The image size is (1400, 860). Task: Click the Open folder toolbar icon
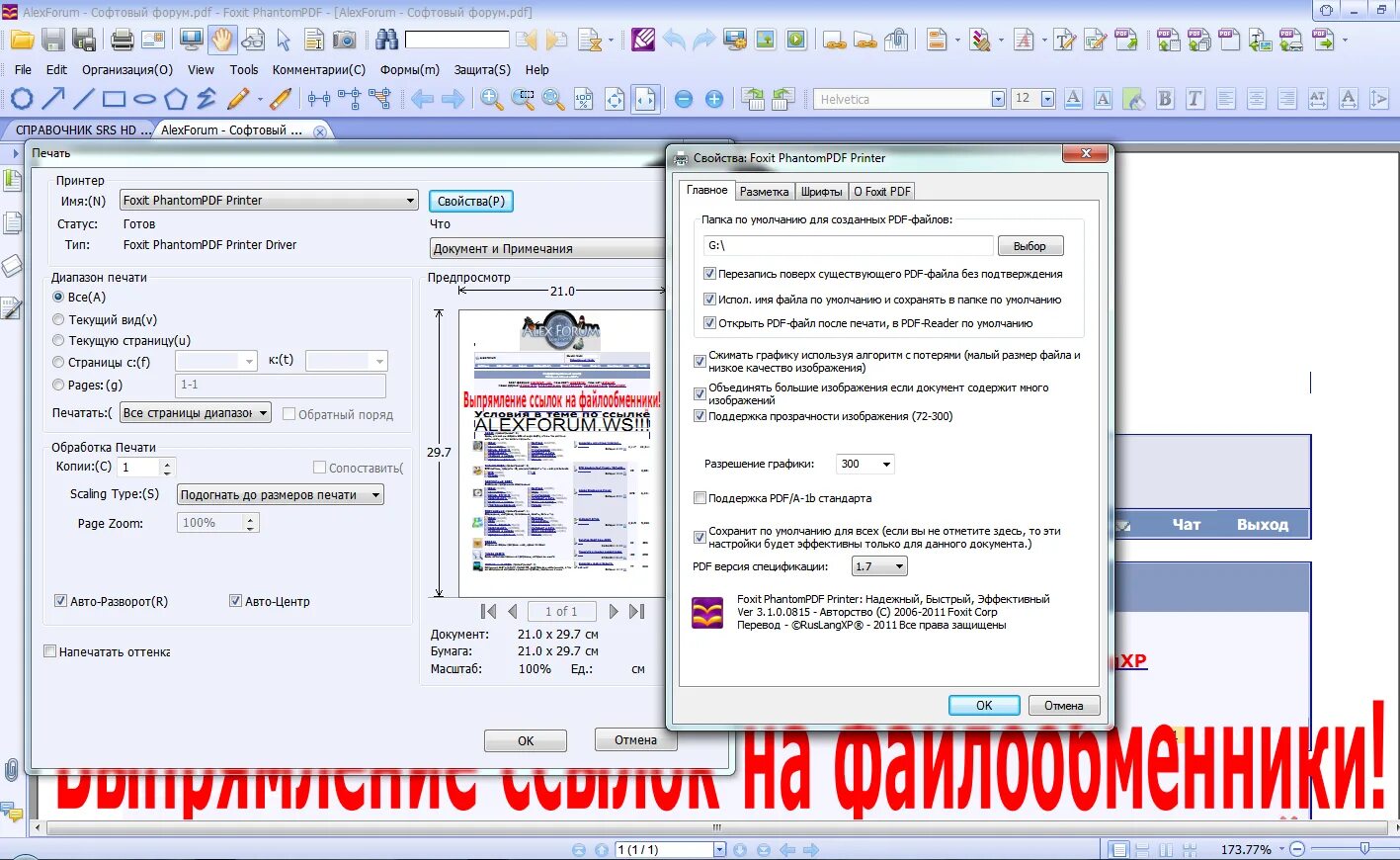pyautogui.click(x=22, y=40)
